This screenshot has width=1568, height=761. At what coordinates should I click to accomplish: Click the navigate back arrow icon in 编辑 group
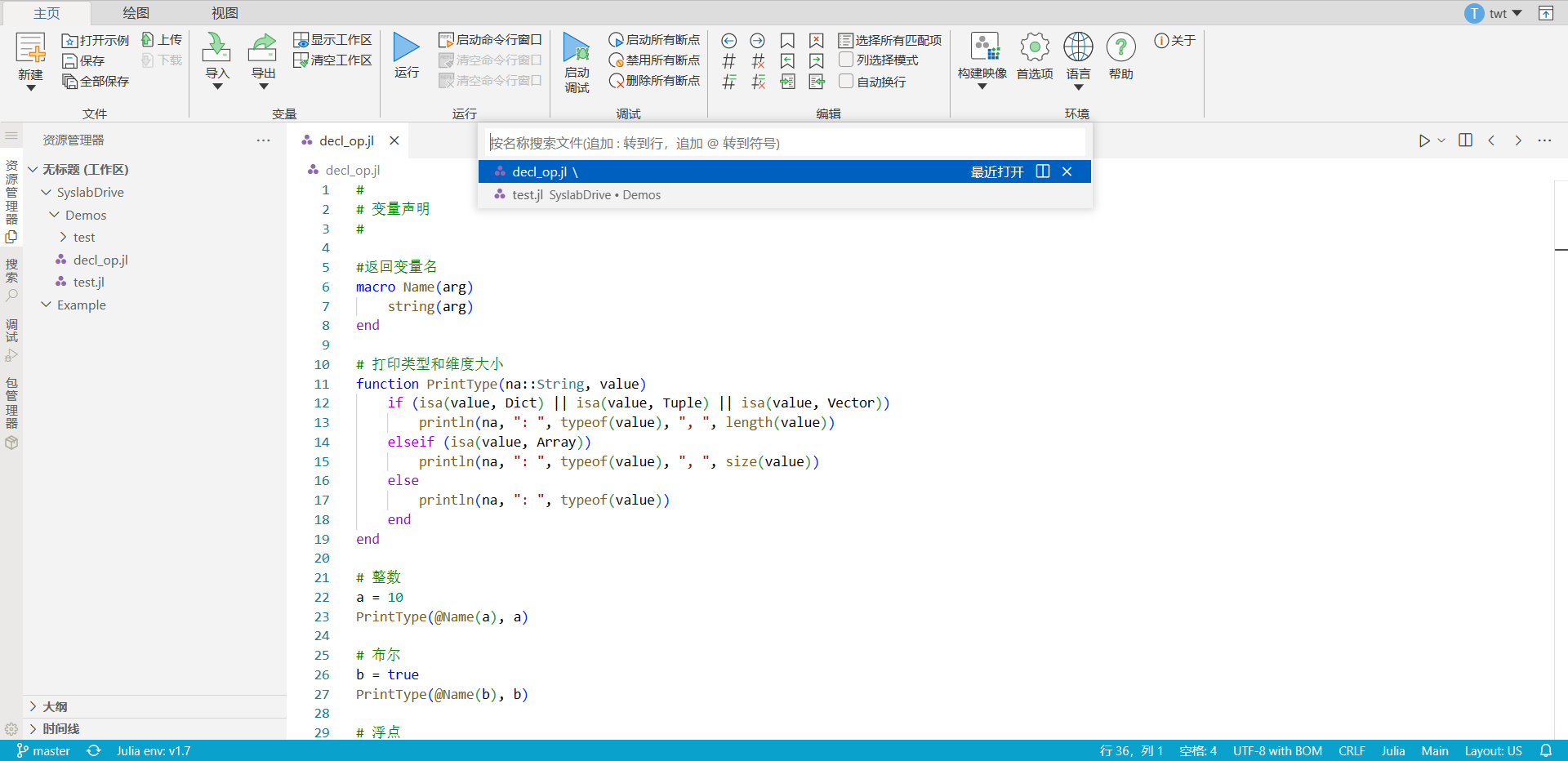click(x=729, y=40)
